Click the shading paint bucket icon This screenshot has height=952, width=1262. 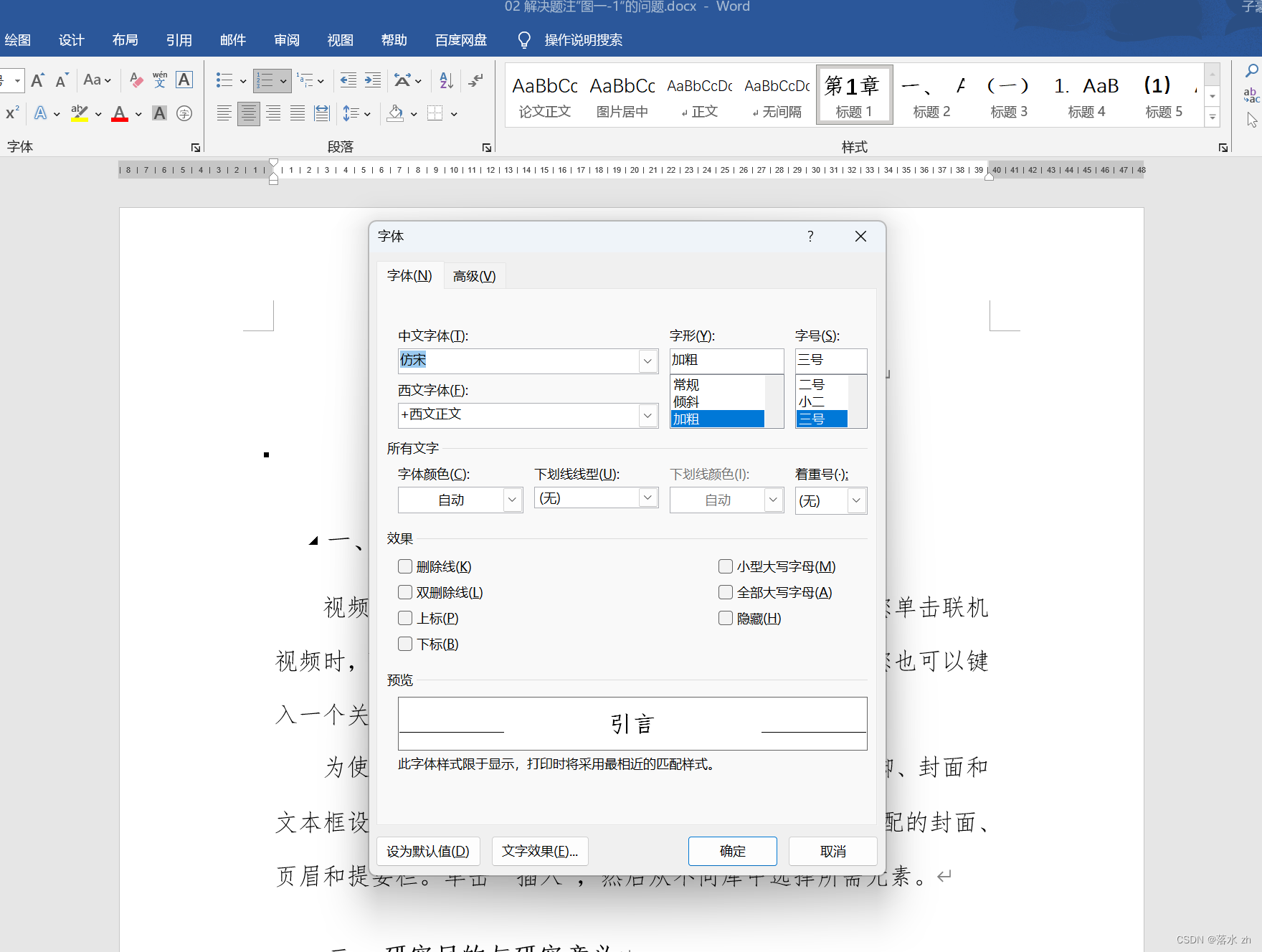coord(395,113)
